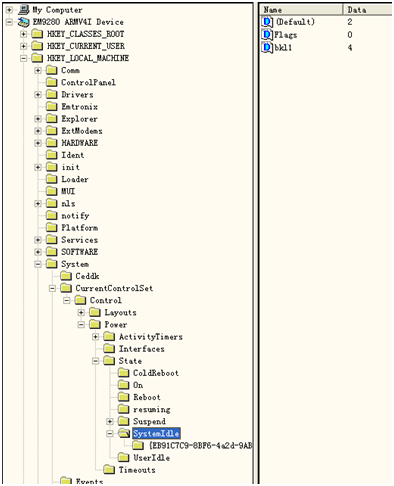394x486 pixels.
Task: Click the EM9280 ARMV4I Device icon
Action: [x=24, y=22]
